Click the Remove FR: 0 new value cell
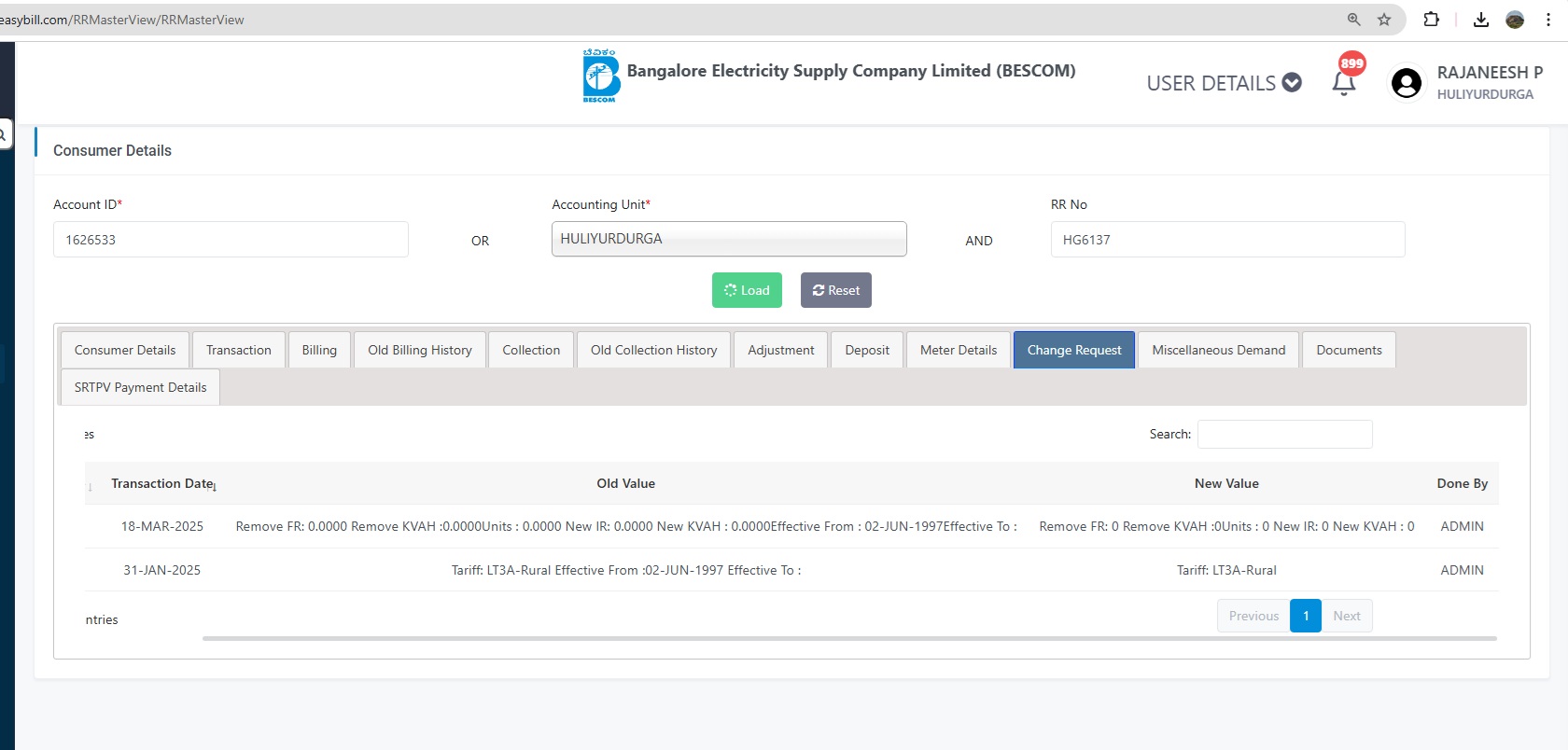 [x=1226, y=526]
